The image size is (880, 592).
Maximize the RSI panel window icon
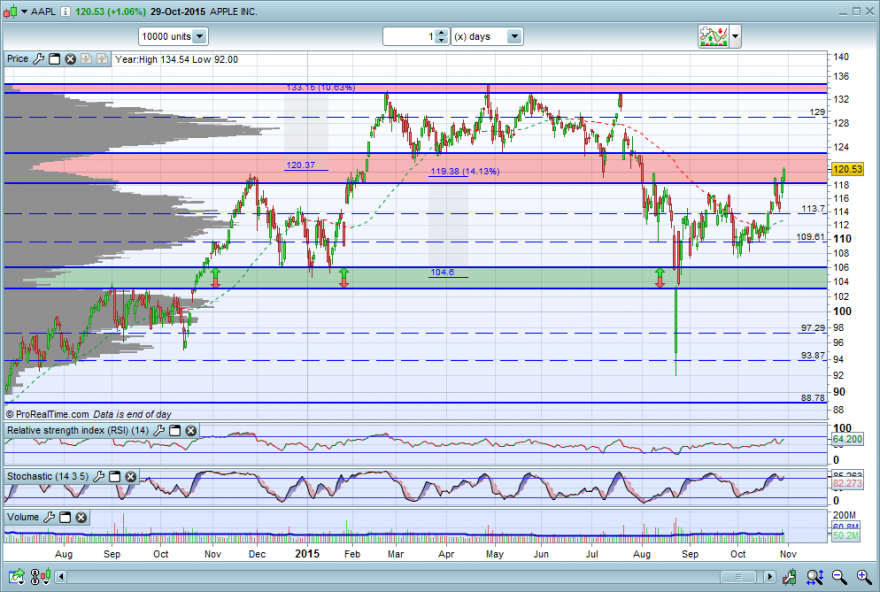click(x=175, y=430)
